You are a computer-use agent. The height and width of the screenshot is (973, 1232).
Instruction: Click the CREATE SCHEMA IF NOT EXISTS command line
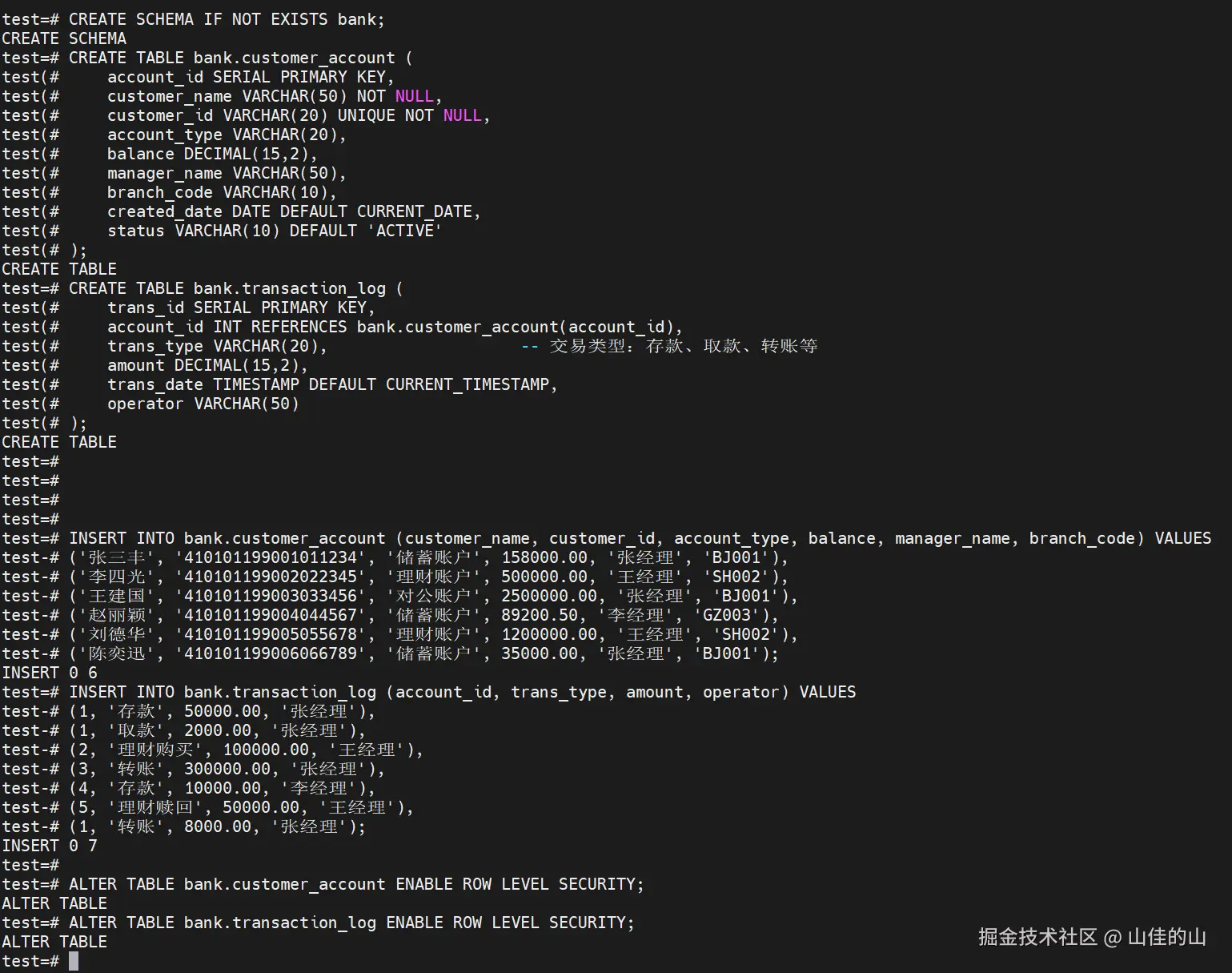click(226, 19)
